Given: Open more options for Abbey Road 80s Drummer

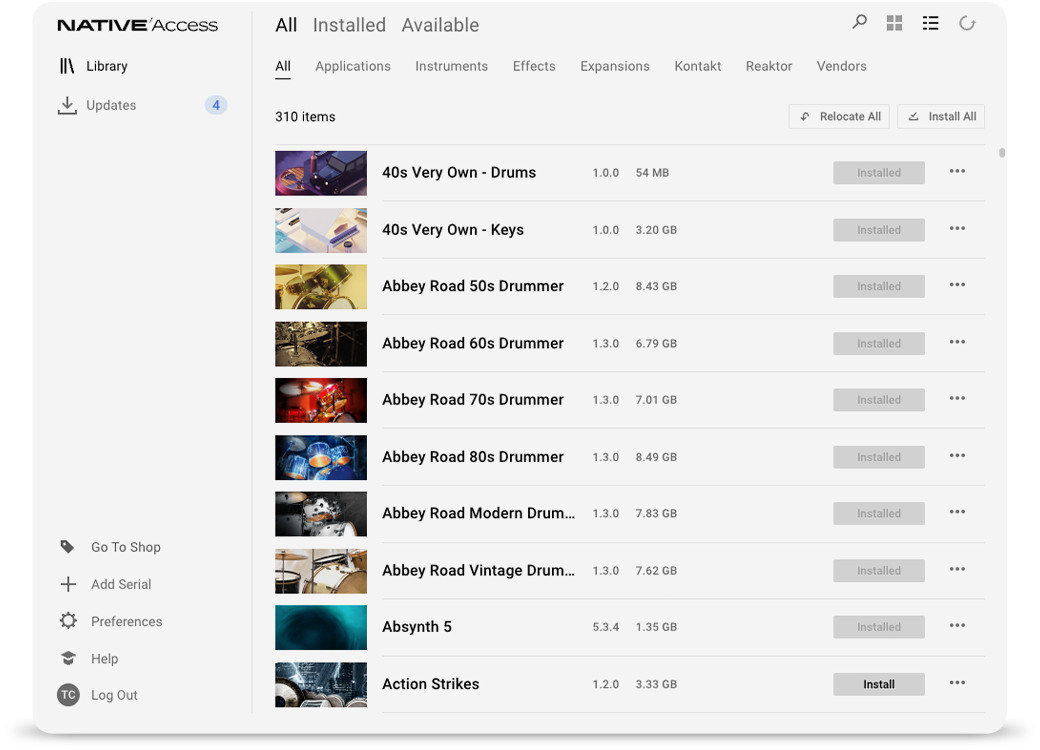Looking at the screenshot, I should (957, 456).
